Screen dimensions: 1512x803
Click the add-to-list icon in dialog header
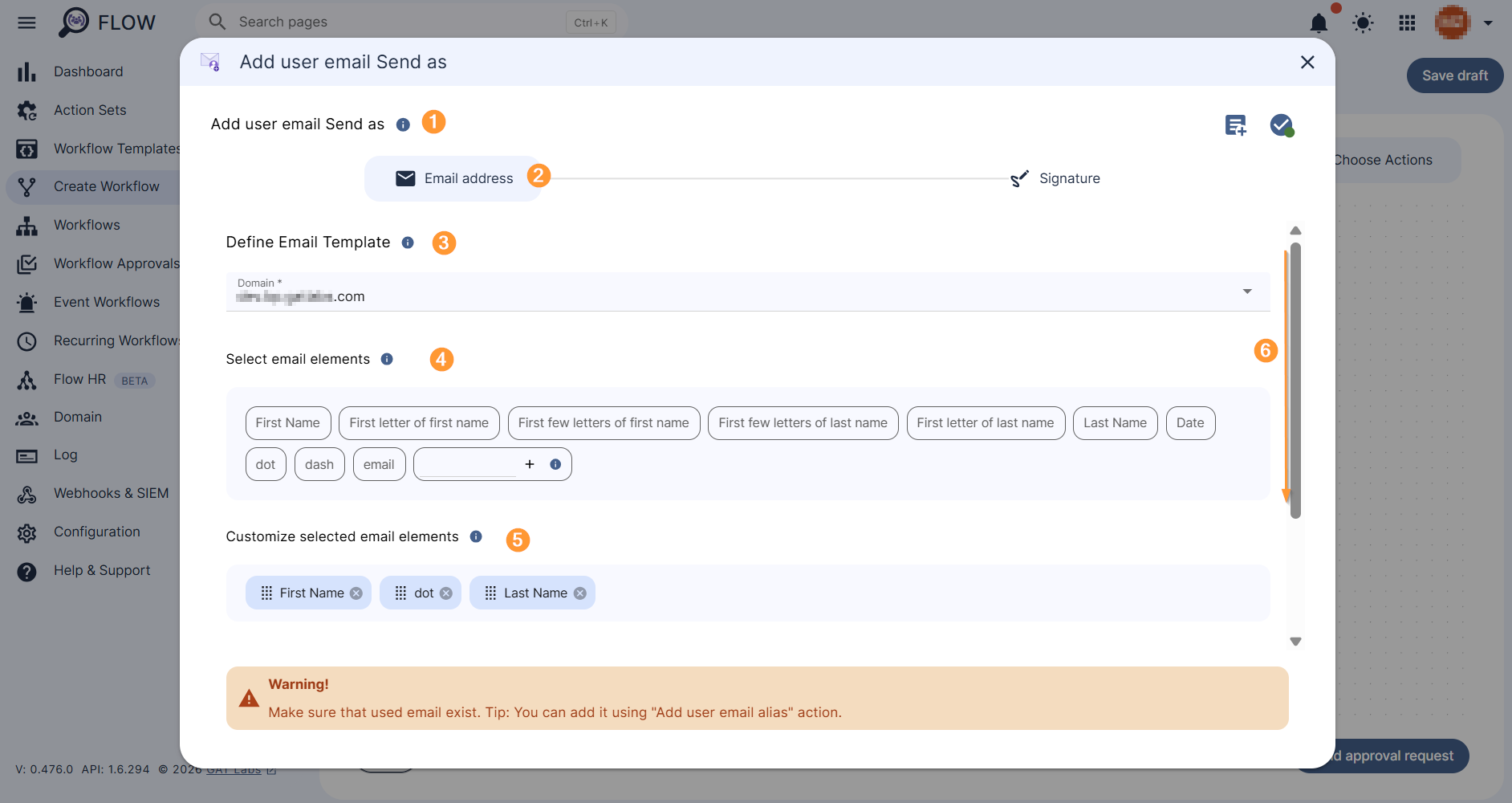pos(1236,125)
